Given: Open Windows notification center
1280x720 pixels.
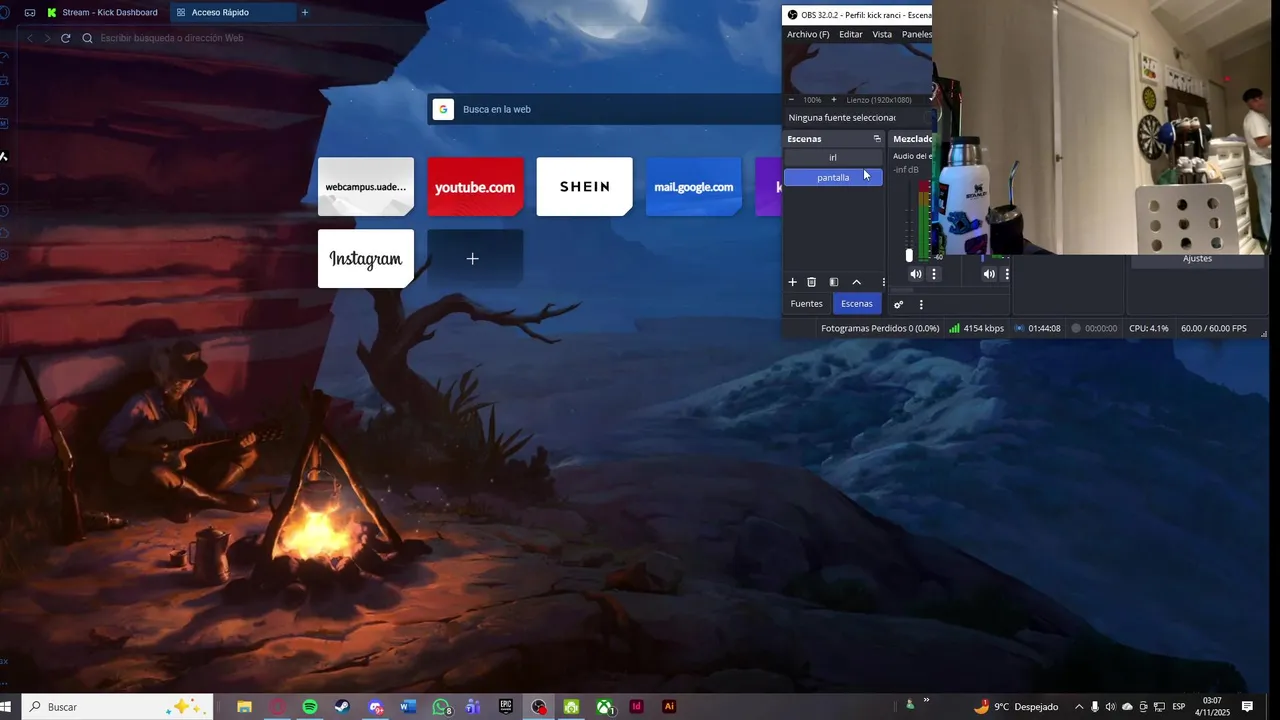Looking at the screenshot, I should (x=1247, y=707).
